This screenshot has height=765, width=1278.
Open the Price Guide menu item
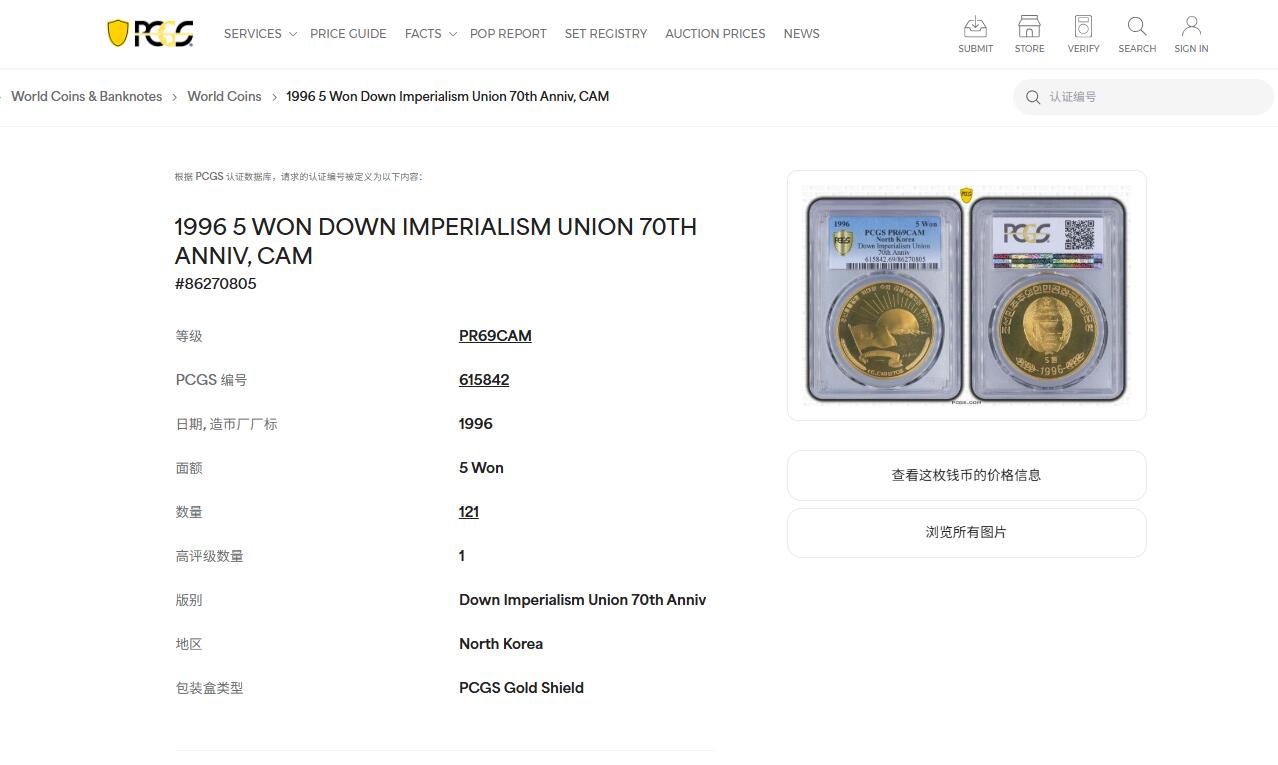click(348, 33)
